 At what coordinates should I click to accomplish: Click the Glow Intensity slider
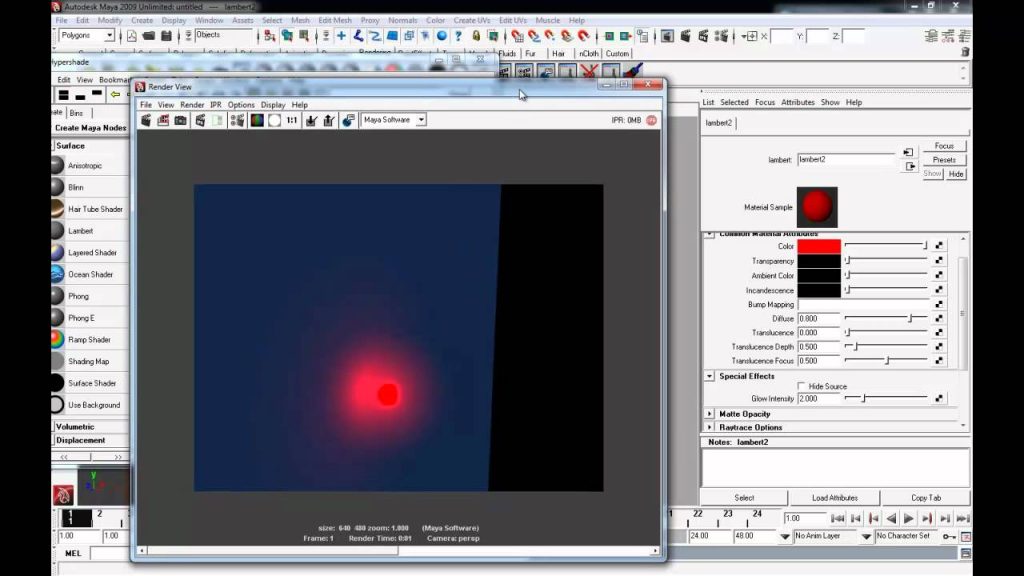point(886,398)
